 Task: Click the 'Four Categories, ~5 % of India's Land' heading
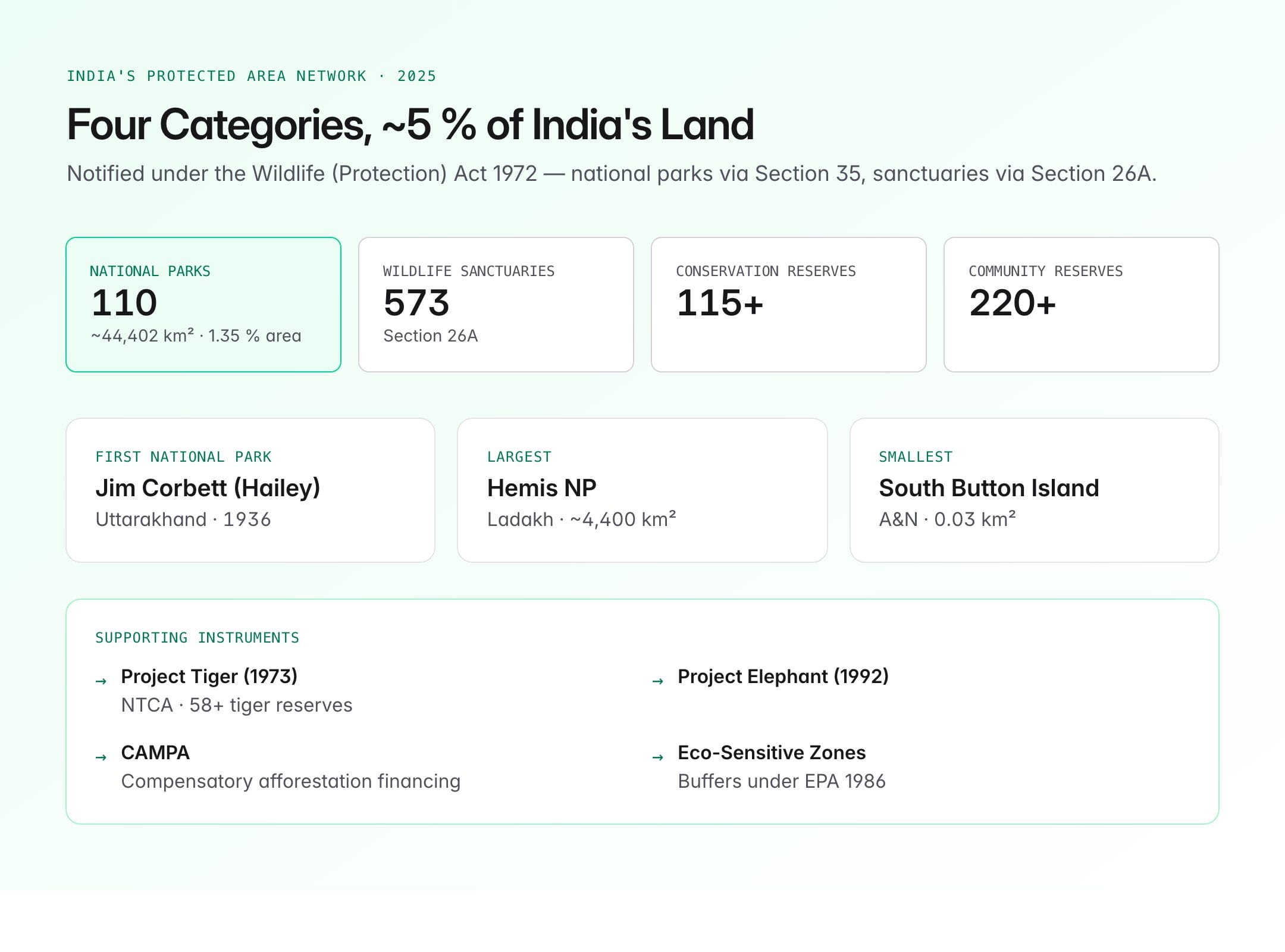[410, 125]
